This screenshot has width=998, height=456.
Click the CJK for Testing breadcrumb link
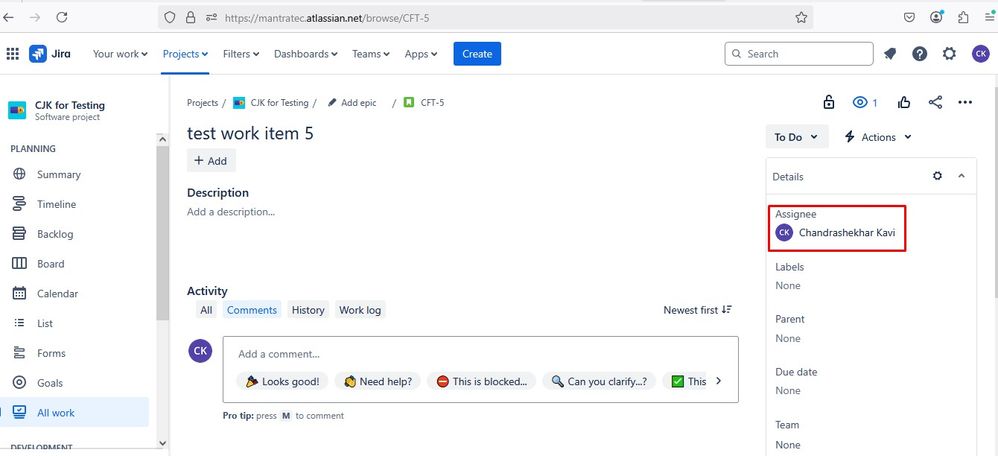point(279,103)
